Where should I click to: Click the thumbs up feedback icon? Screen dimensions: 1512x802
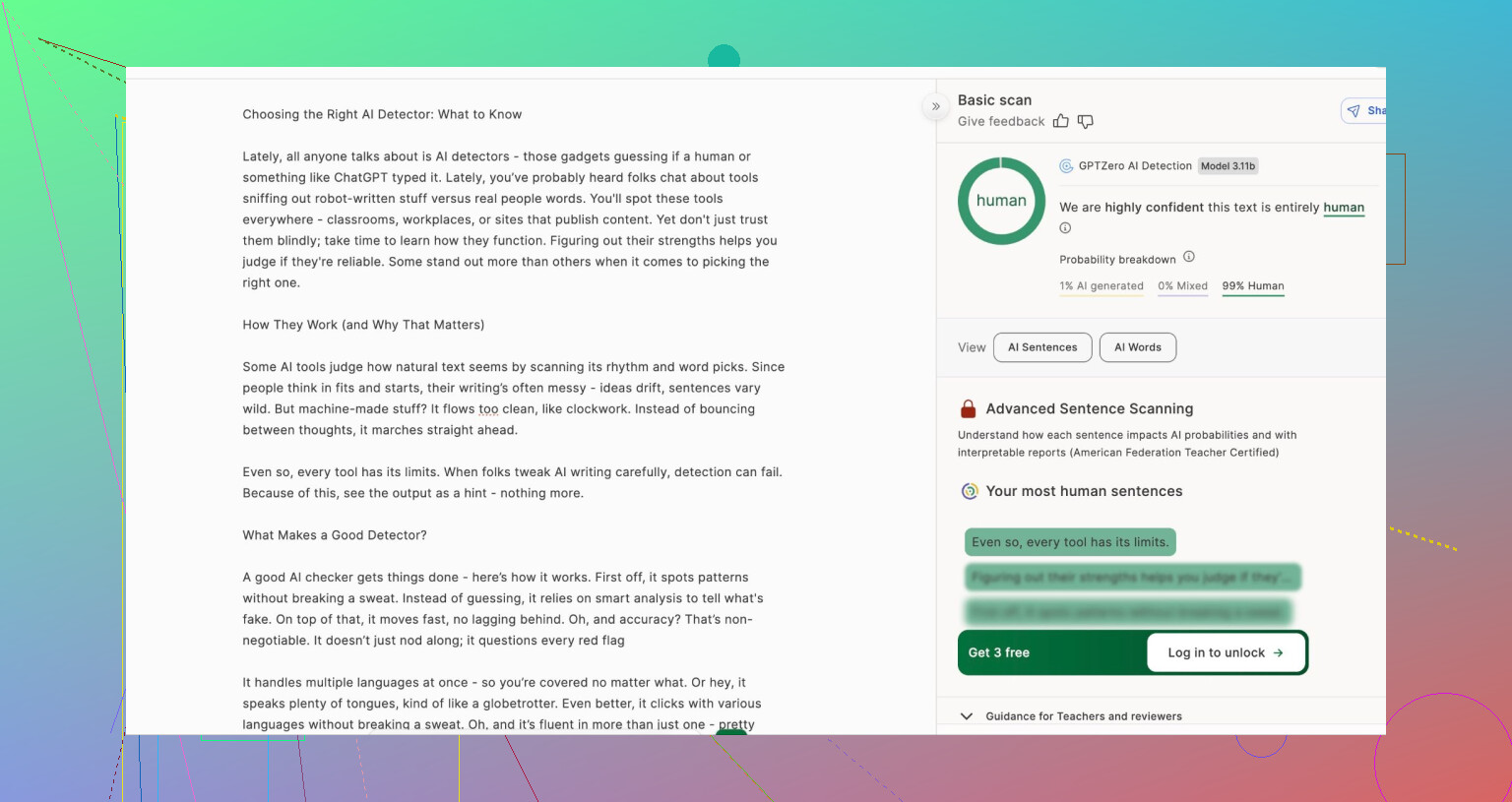tap(1060, 121)
